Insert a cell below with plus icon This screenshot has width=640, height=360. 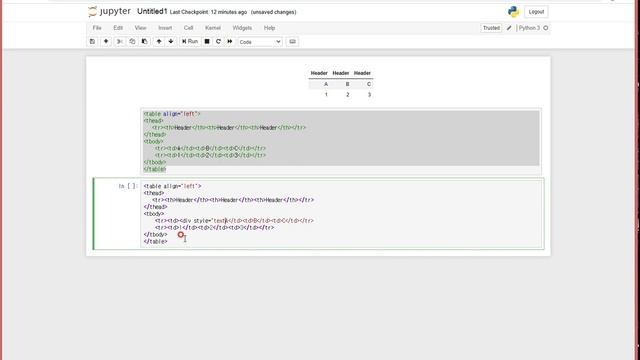point(106,42)
